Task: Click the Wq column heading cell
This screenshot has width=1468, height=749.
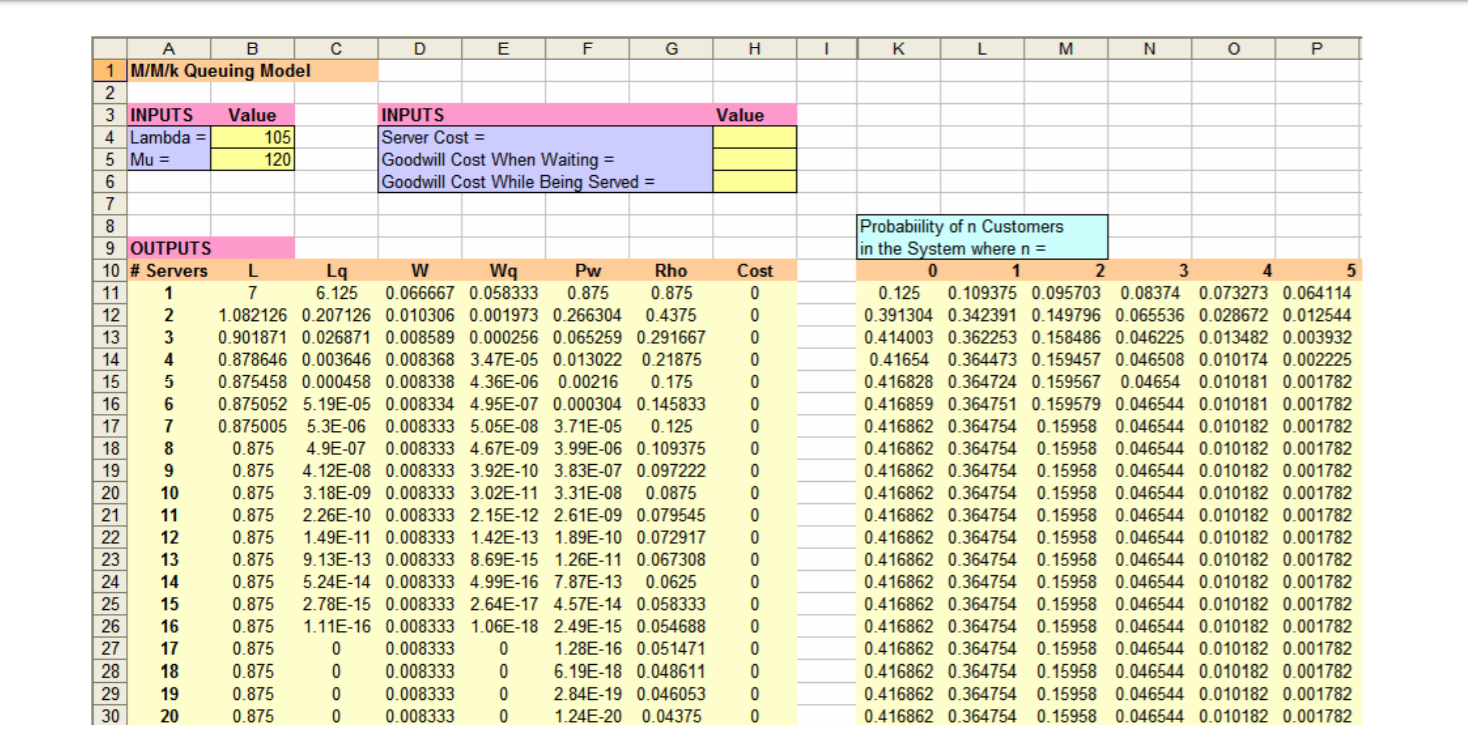Action: coord(504,270)
